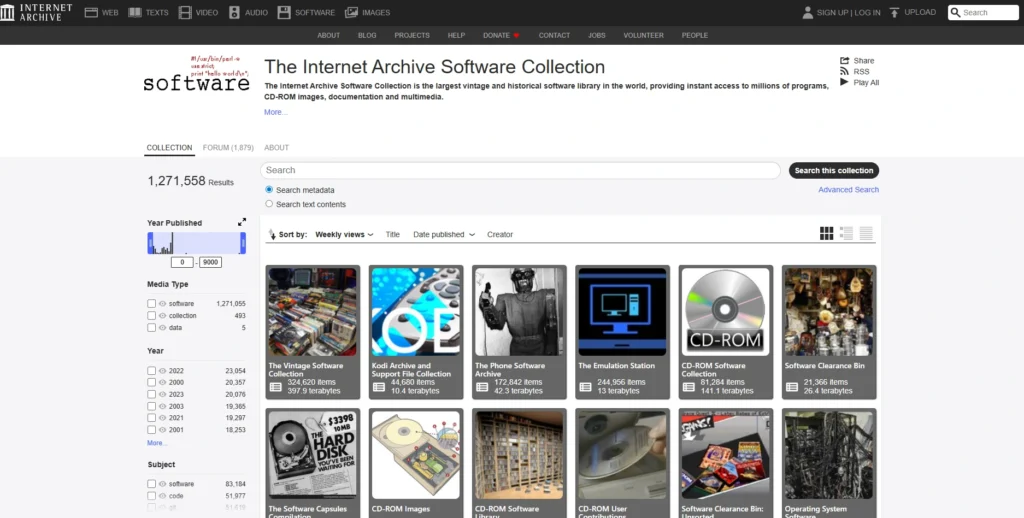Click the top-right site search box
This screenshot has width=1024, height=518.
pos(983,12)
